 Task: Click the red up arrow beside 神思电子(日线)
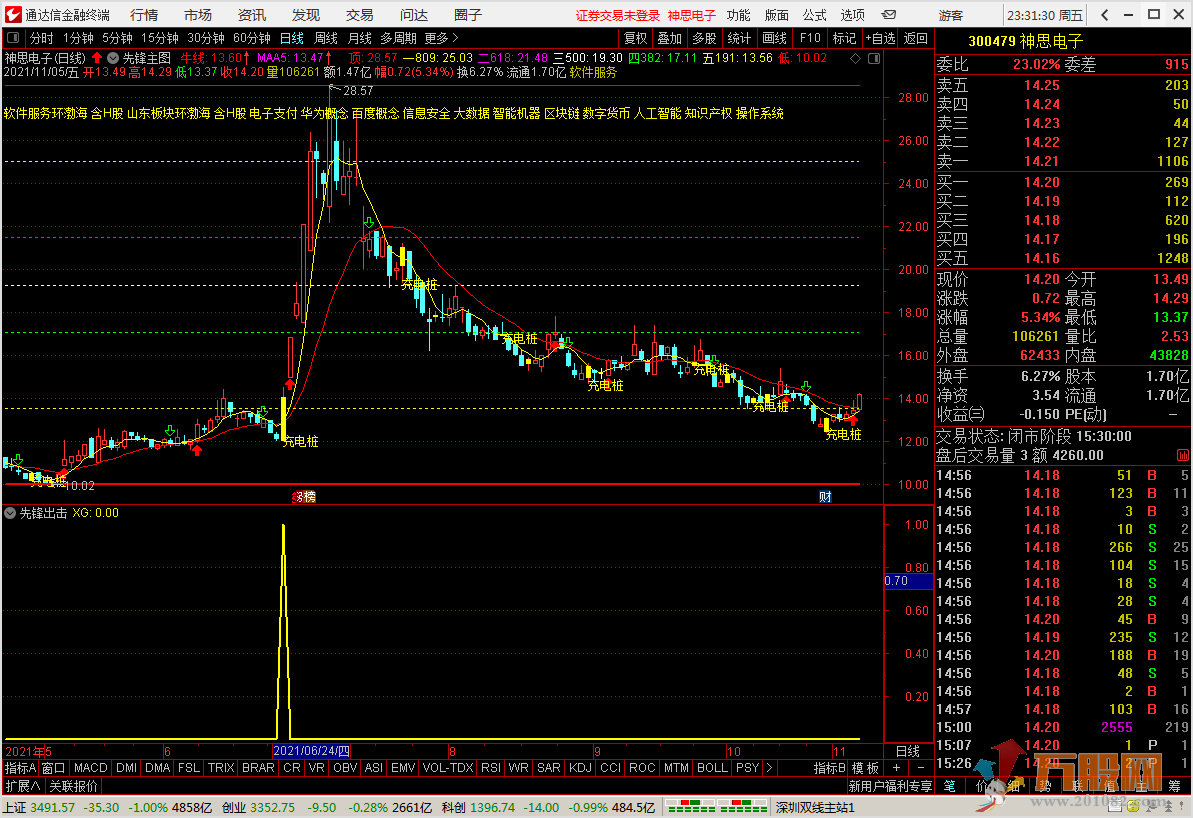click(97, 58)
